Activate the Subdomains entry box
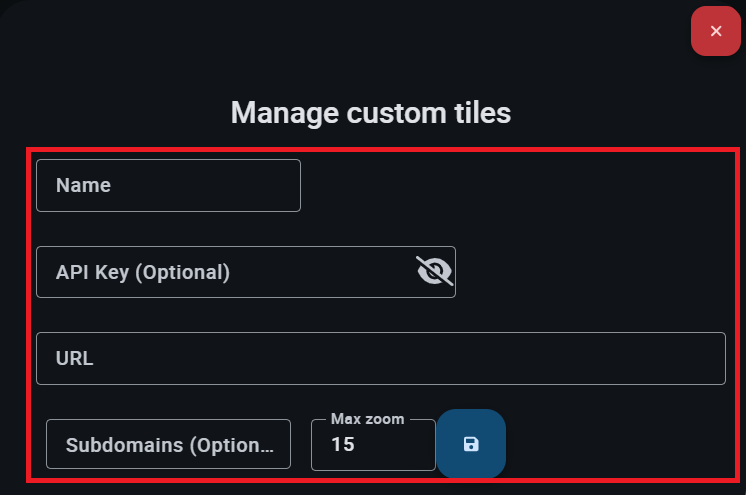This screenshot has height=495, width=746. click(168, 445)
